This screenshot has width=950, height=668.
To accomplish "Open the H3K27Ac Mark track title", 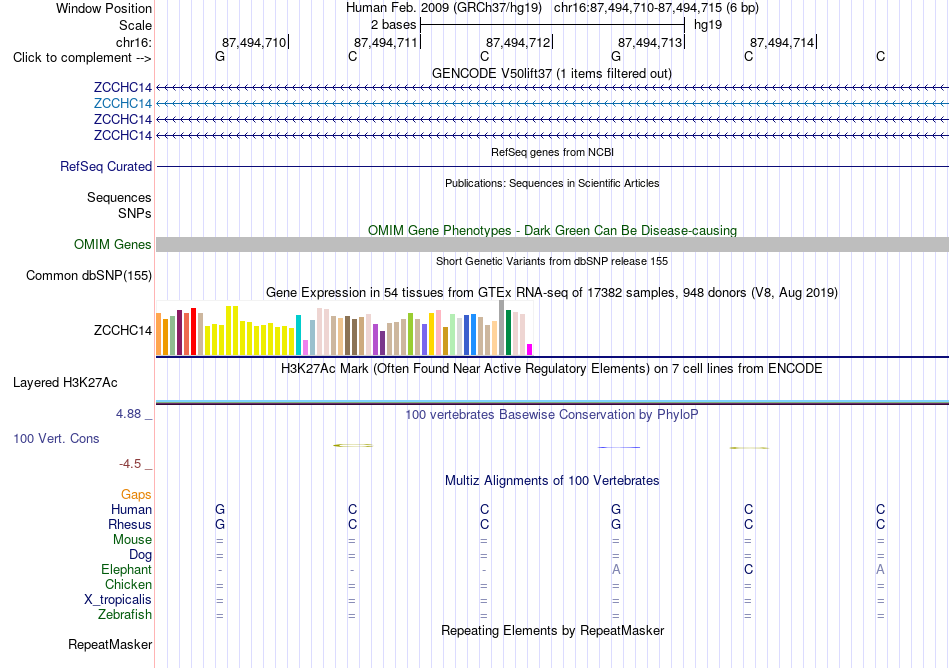I will point(551,369).
